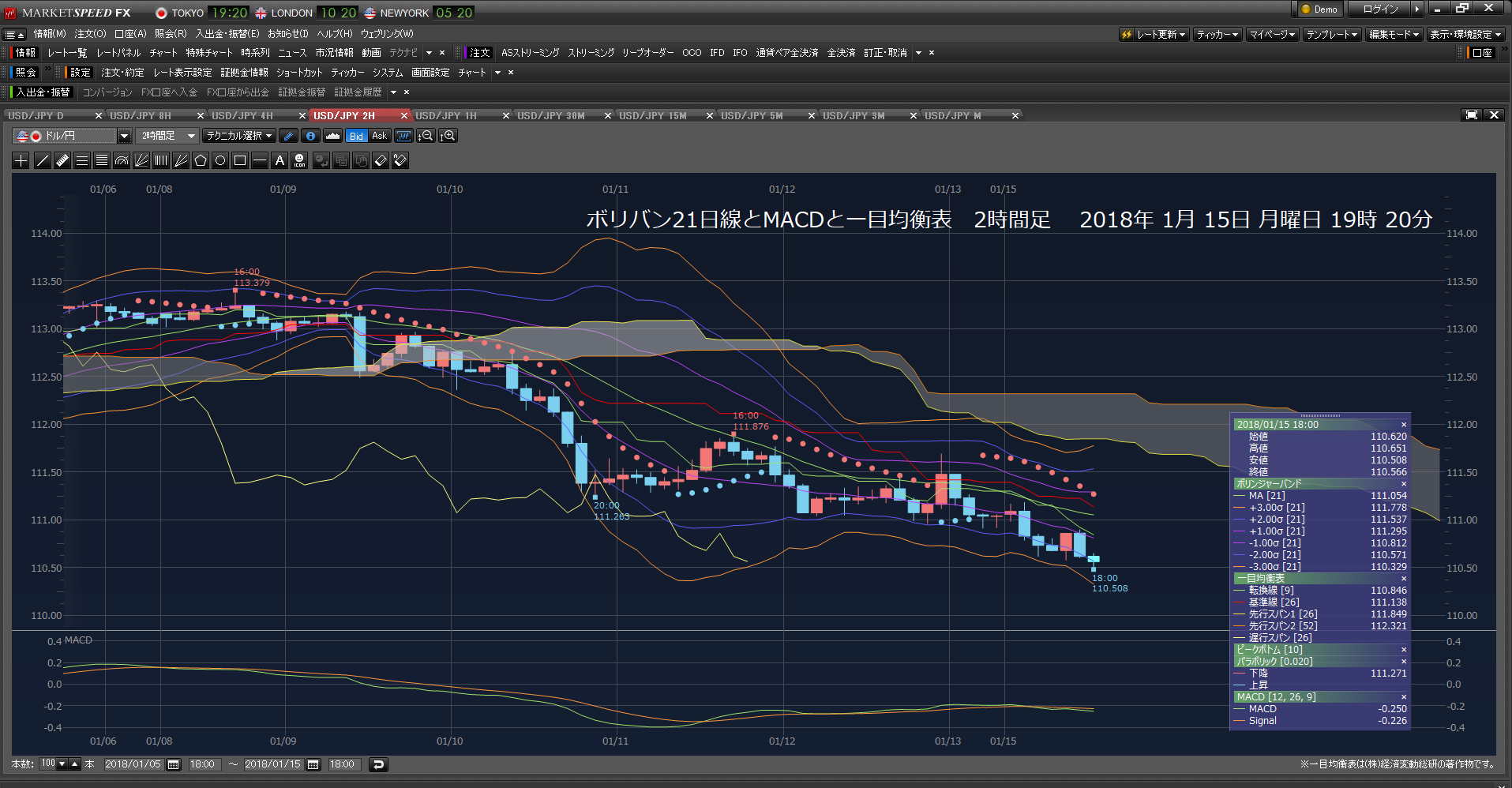Image resolution: width=1512 pixels, height=788 pixels.
Task: Open the 入出金・振替(E) menu
Action: [227, 34]
